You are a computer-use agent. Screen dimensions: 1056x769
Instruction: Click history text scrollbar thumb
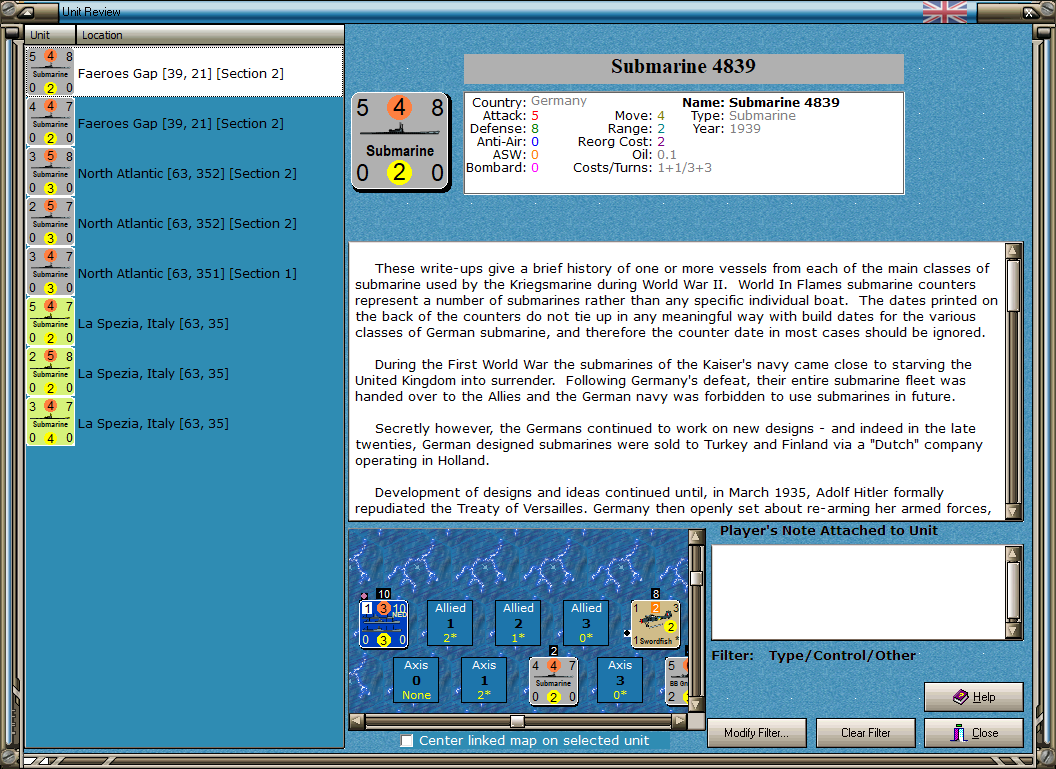pos(1013,286)
